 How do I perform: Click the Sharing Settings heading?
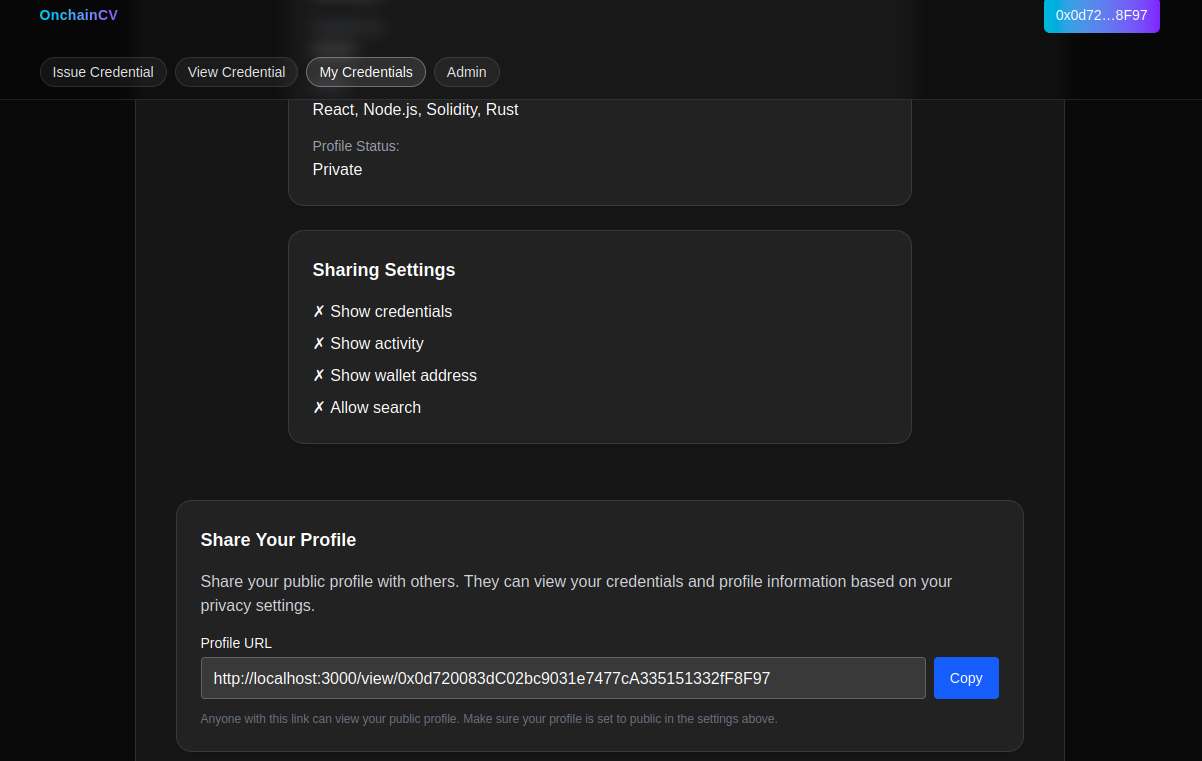click(x=384, y=270)
